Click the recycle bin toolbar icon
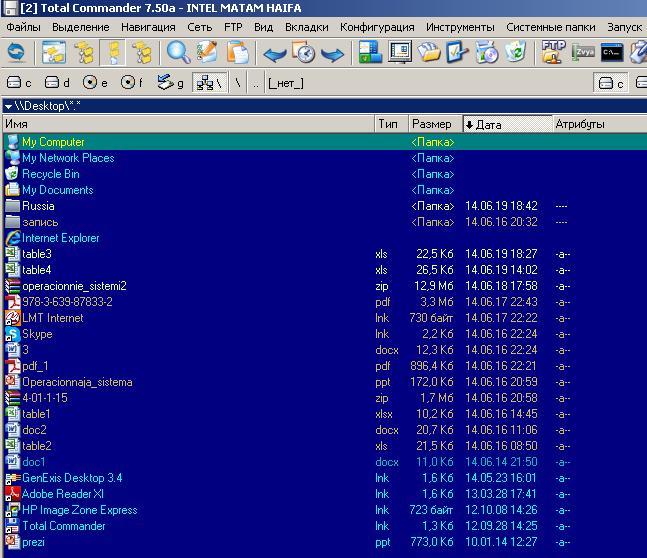This screenshot has width=647, height=558. pyautogui.click(x=516, y=52)
